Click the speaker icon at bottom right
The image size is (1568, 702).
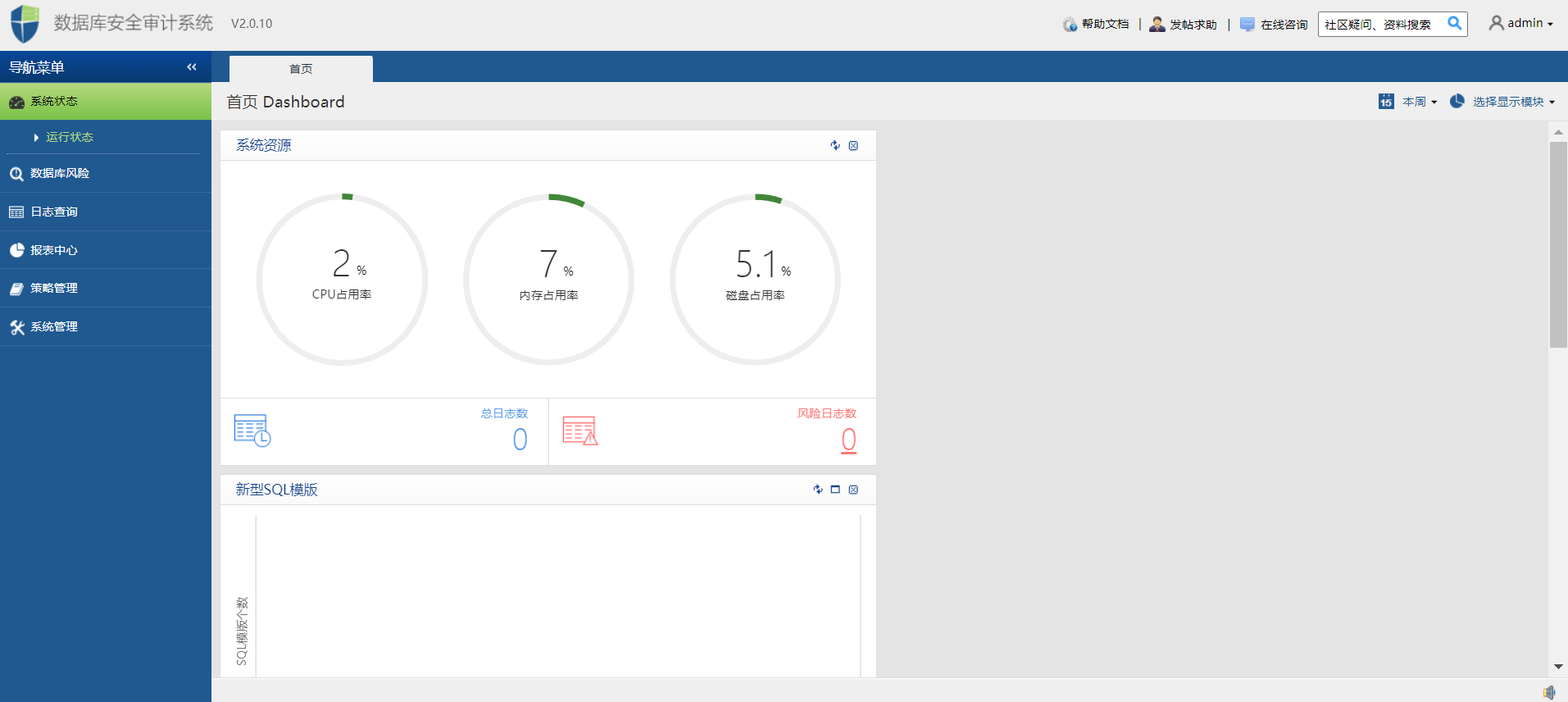click(1549, 691)
